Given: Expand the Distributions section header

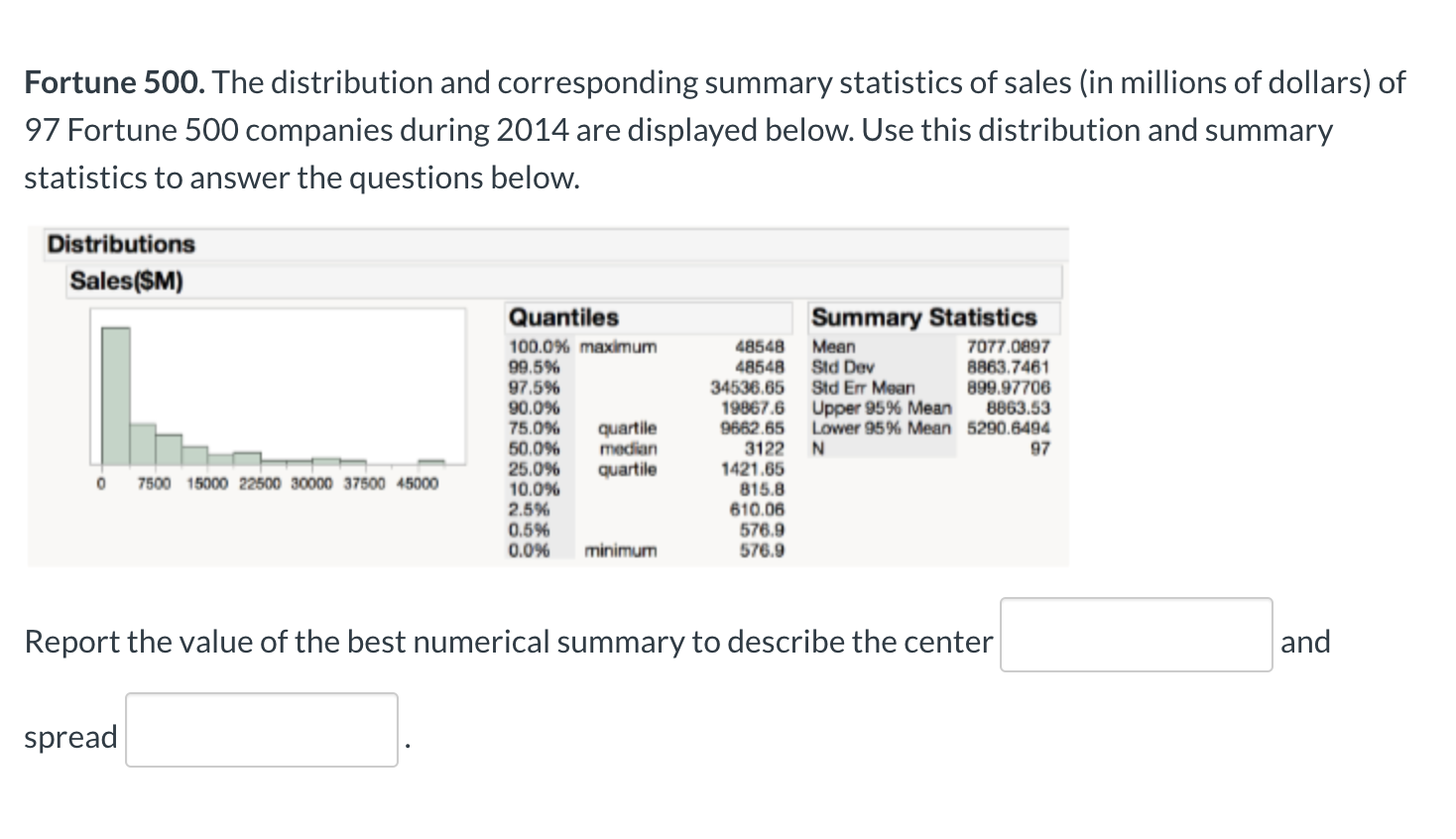Looking at the screenshot, I should tap(119, 245).
